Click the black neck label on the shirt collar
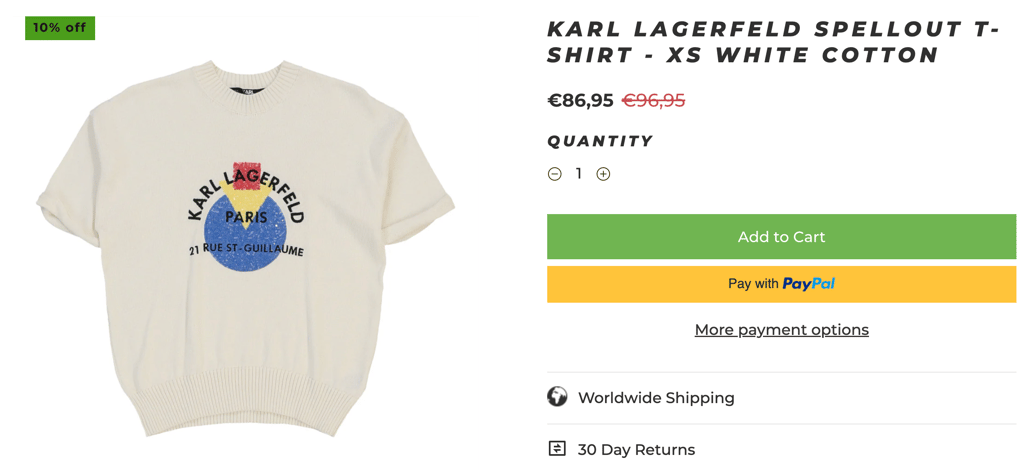Screen dimensions: 1024x470 point(246,91)
